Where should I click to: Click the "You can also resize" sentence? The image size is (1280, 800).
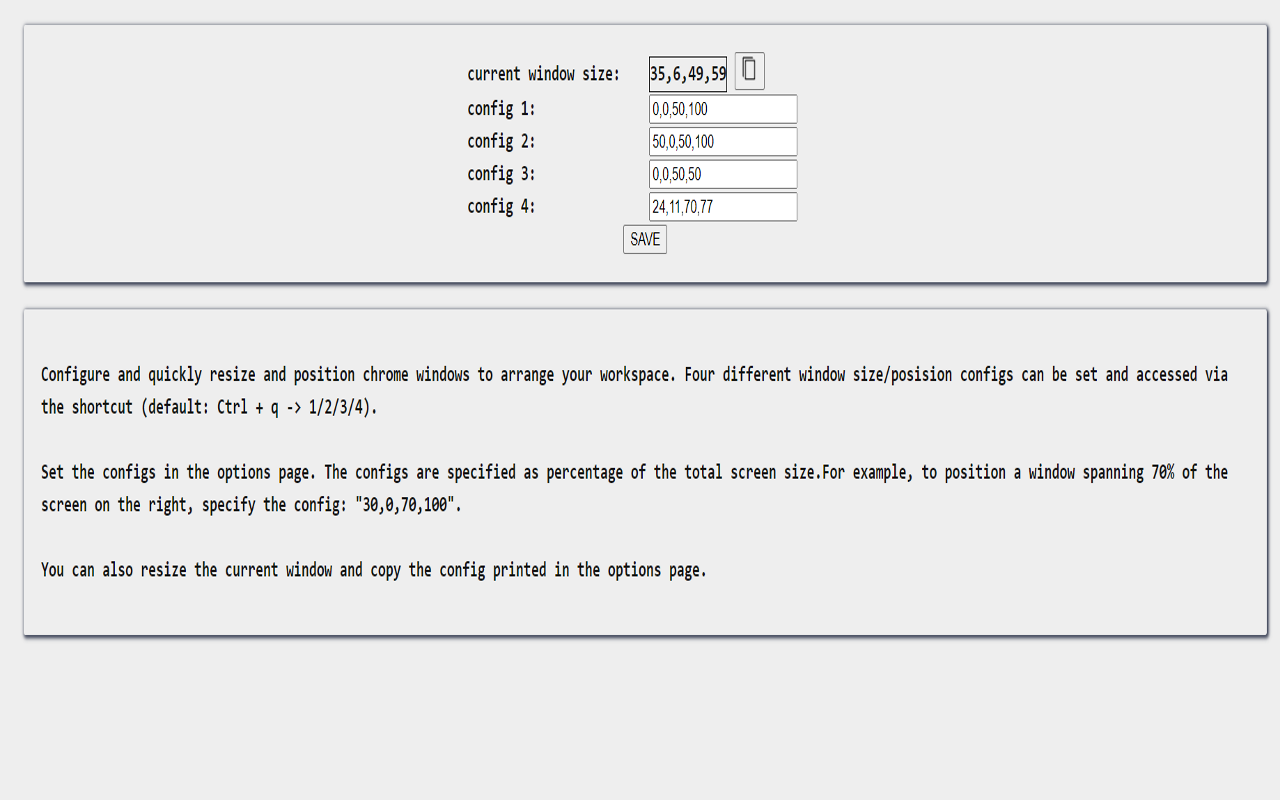coord(373,570)
